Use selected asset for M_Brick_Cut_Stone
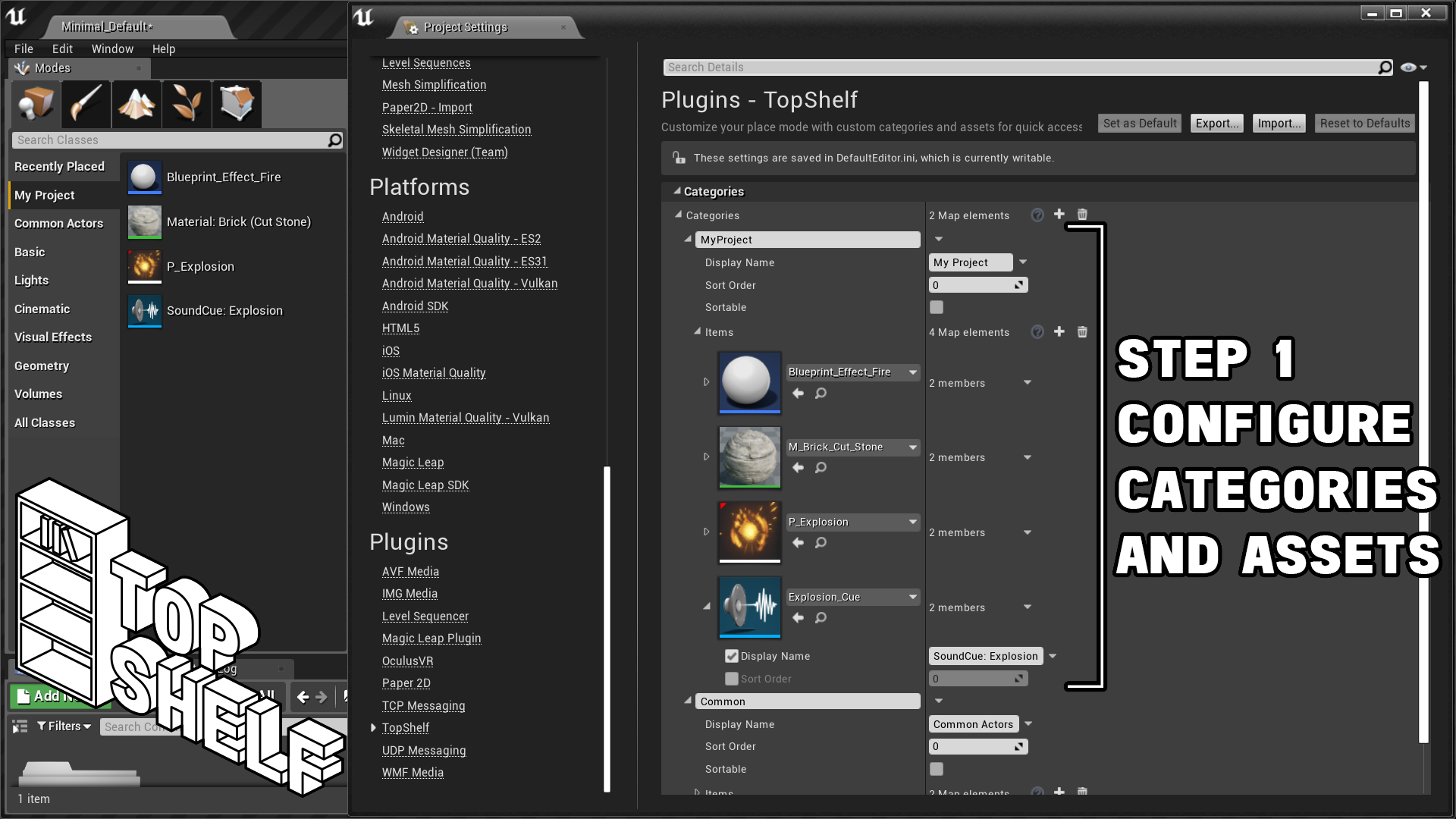This screenshot has height=819, width=1456. (798, 467)
